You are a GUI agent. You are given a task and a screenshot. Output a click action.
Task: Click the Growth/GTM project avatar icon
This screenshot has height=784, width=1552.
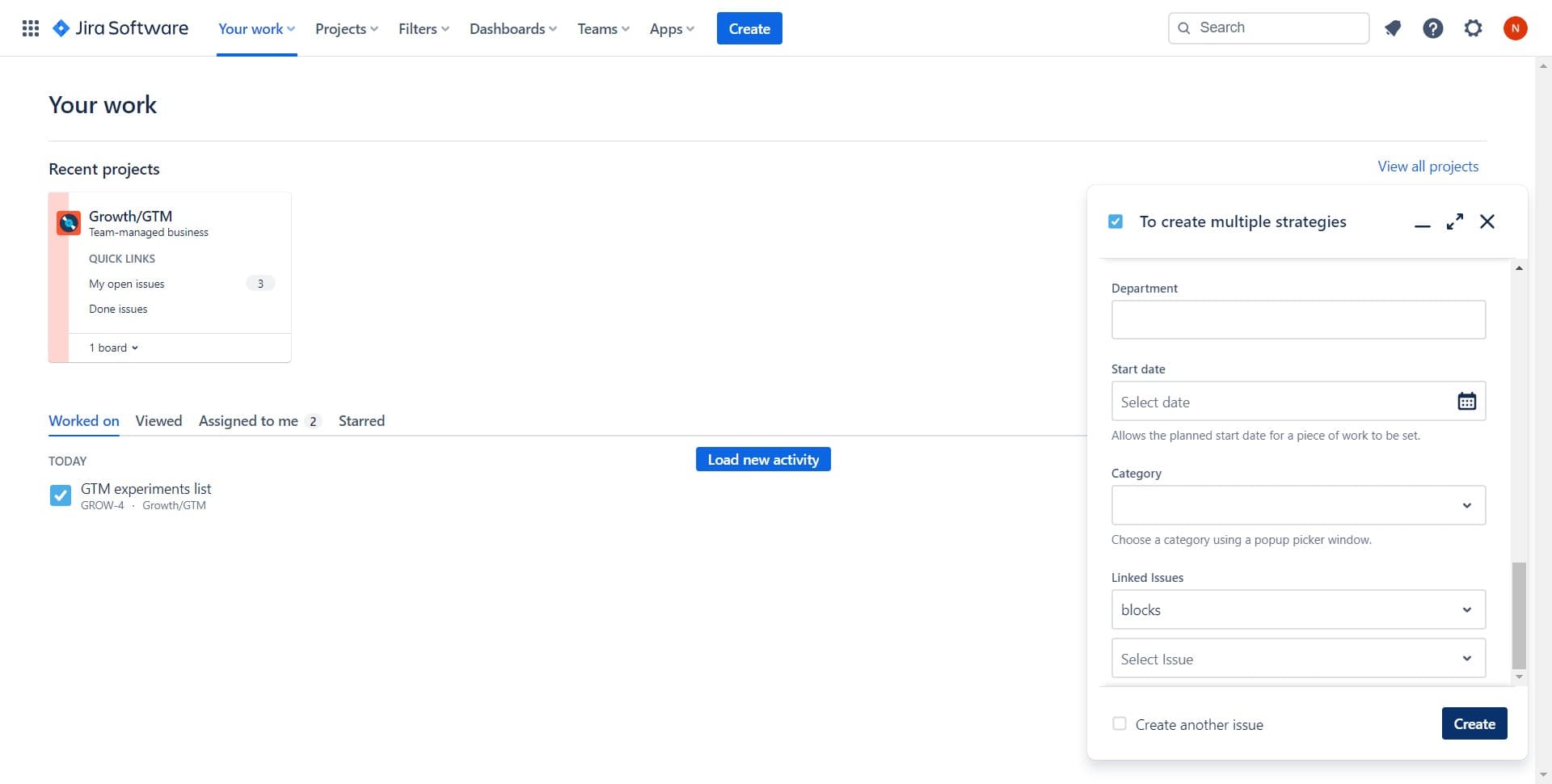tap(69, 222)
